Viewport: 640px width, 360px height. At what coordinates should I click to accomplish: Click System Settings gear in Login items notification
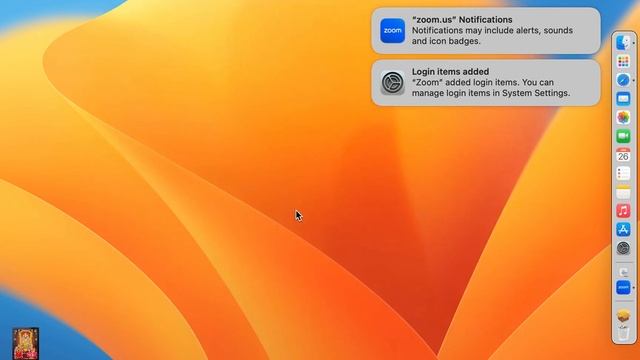(x=393, y=82)
